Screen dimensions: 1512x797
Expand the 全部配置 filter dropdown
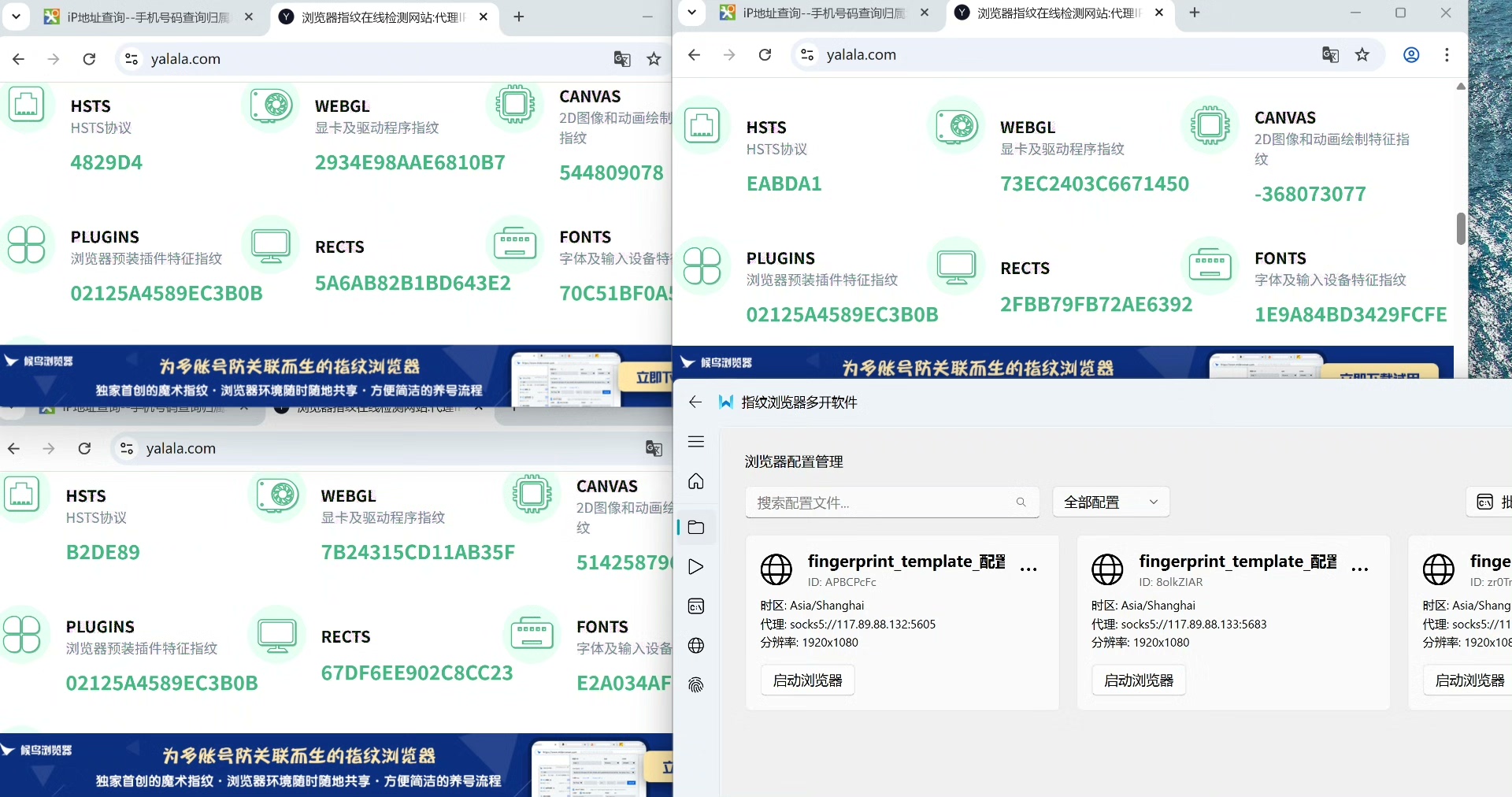pyautogui.click(x=1110, y=502)
